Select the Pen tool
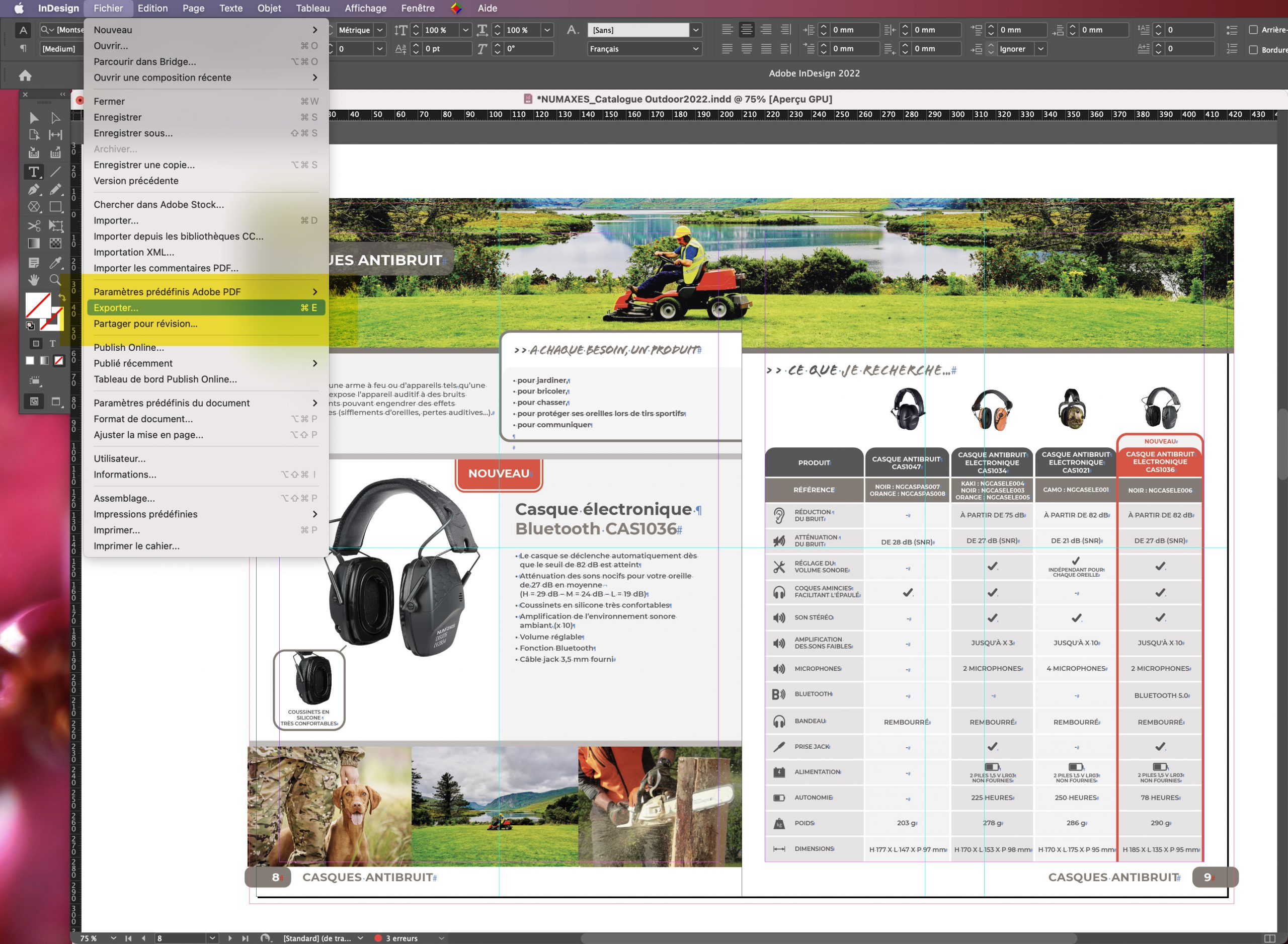The height and width of the screenshot is (944, 1288). [x=34, y=189]
